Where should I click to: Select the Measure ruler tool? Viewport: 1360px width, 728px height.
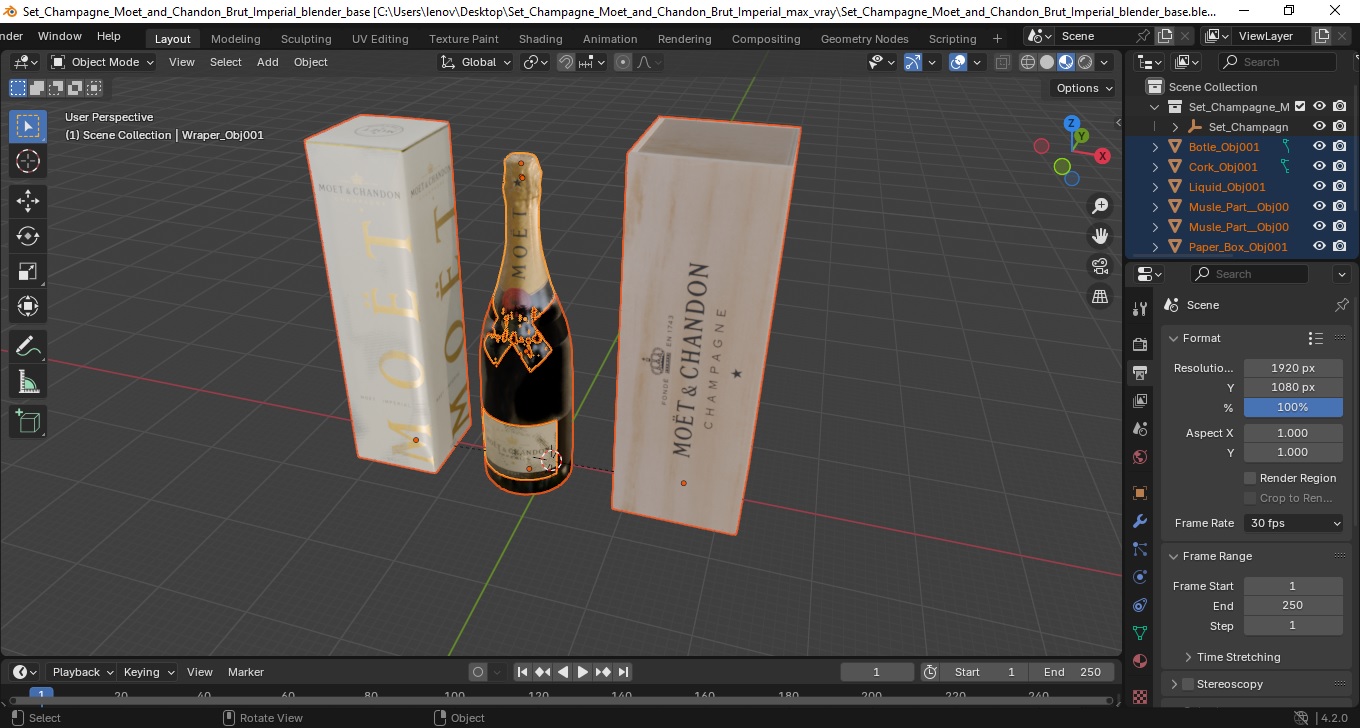click(x=28, y=382)
